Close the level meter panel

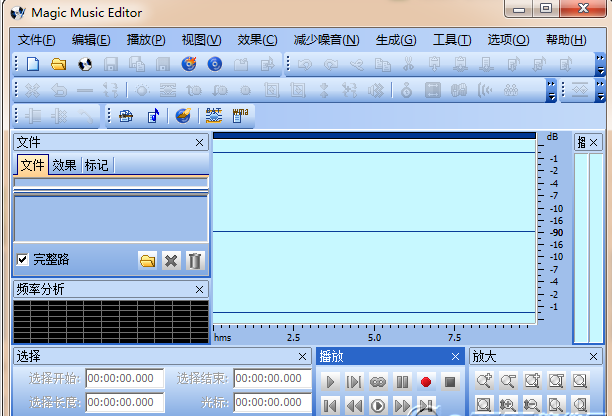pyautogui.click(x=594, y=142)
